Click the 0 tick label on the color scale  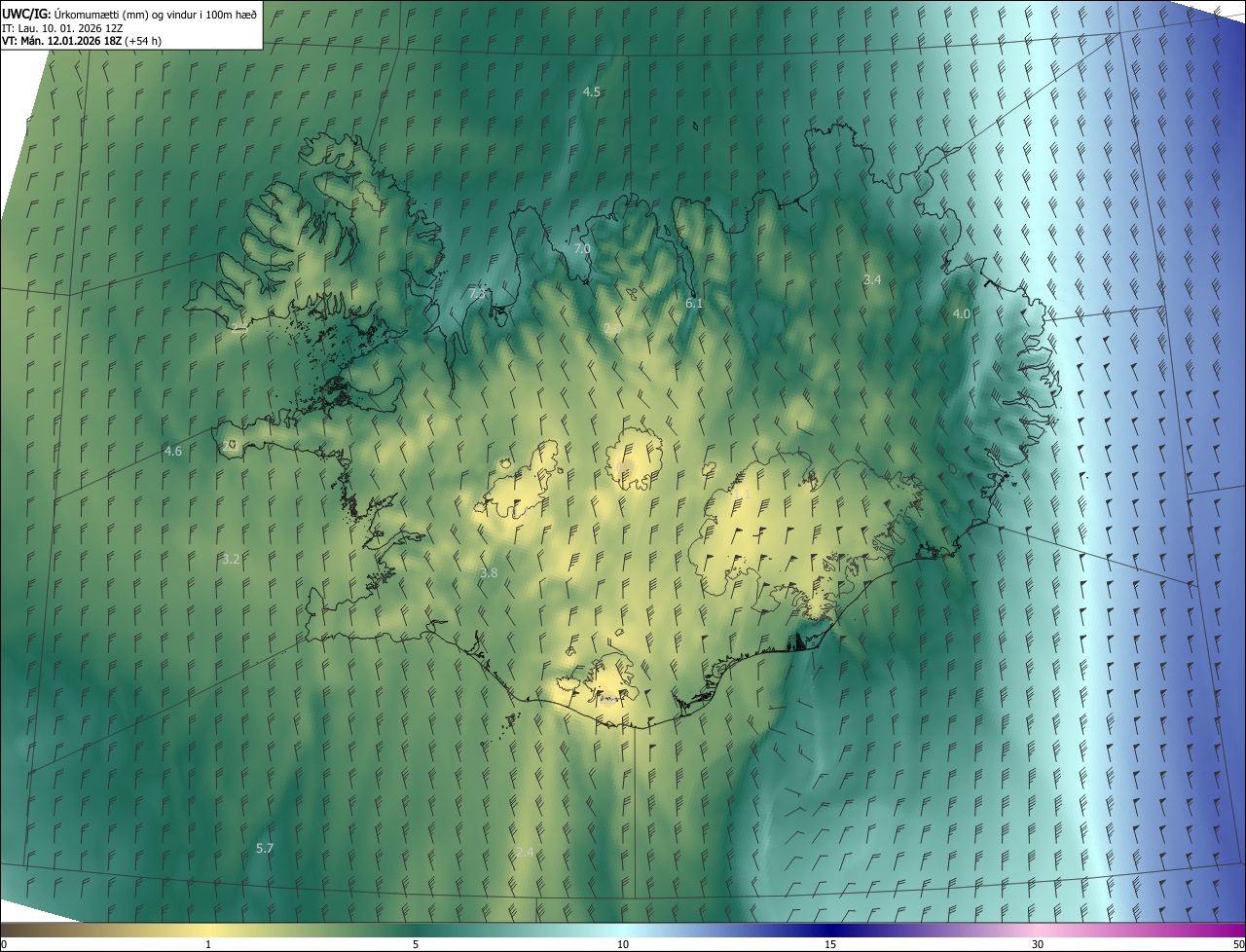click(x=4, y=944)
